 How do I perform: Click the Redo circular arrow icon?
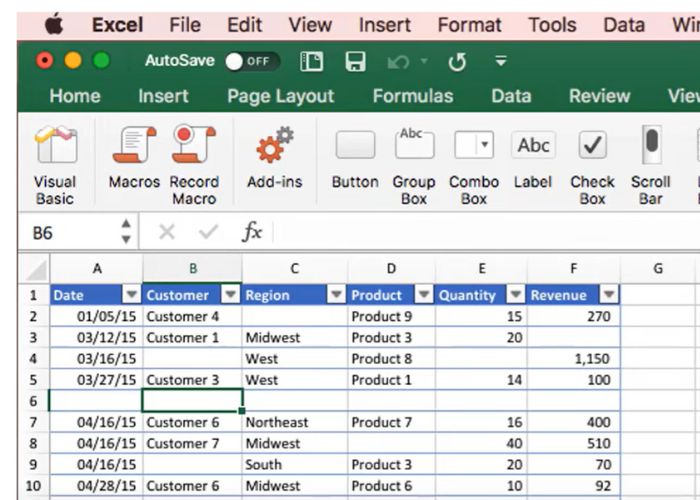click(457, 62)
